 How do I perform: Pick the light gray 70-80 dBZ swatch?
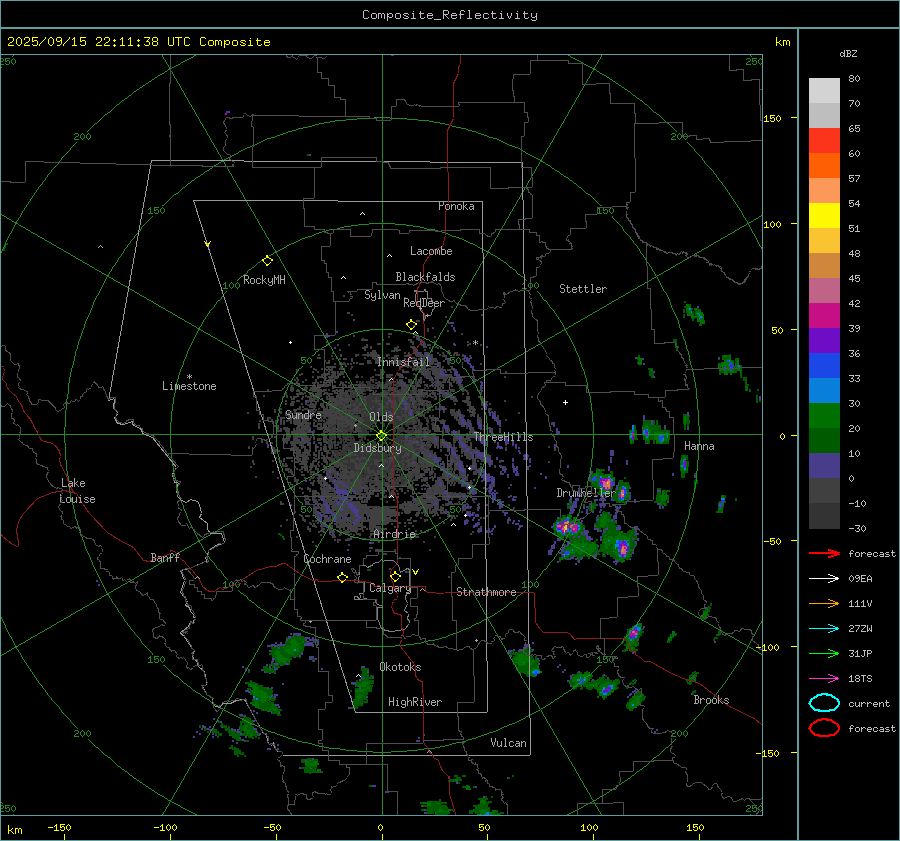[824, 91]
